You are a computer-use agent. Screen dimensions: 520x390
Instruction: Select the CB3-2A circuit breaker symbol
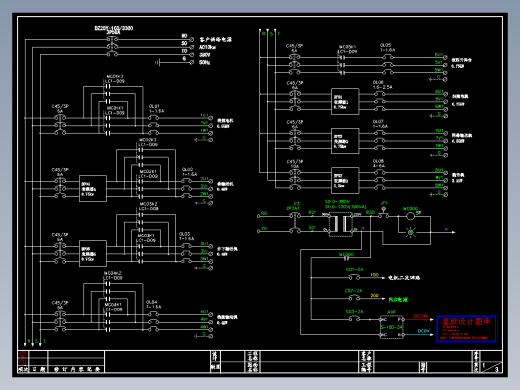[354, 319]
